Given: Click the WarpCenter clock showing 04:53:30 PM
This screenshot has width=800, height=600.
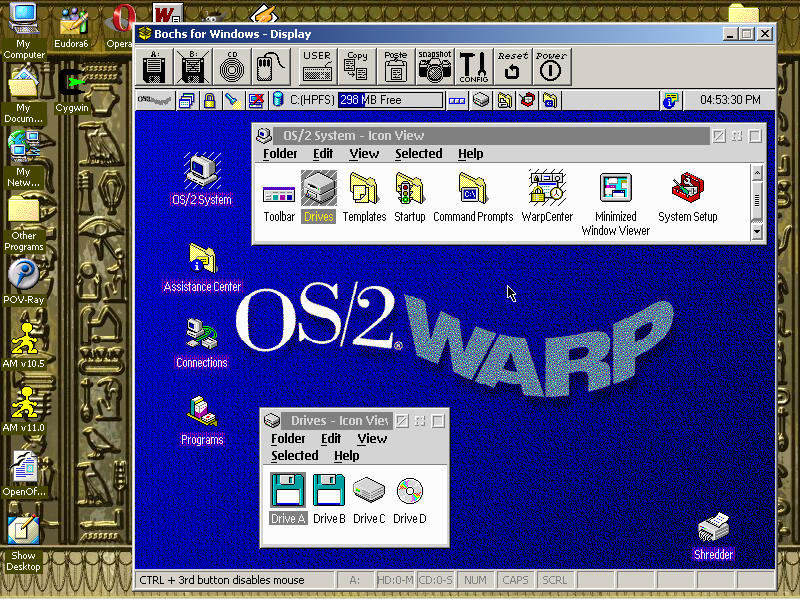Looking at the screenshot, I should point(730,100).
